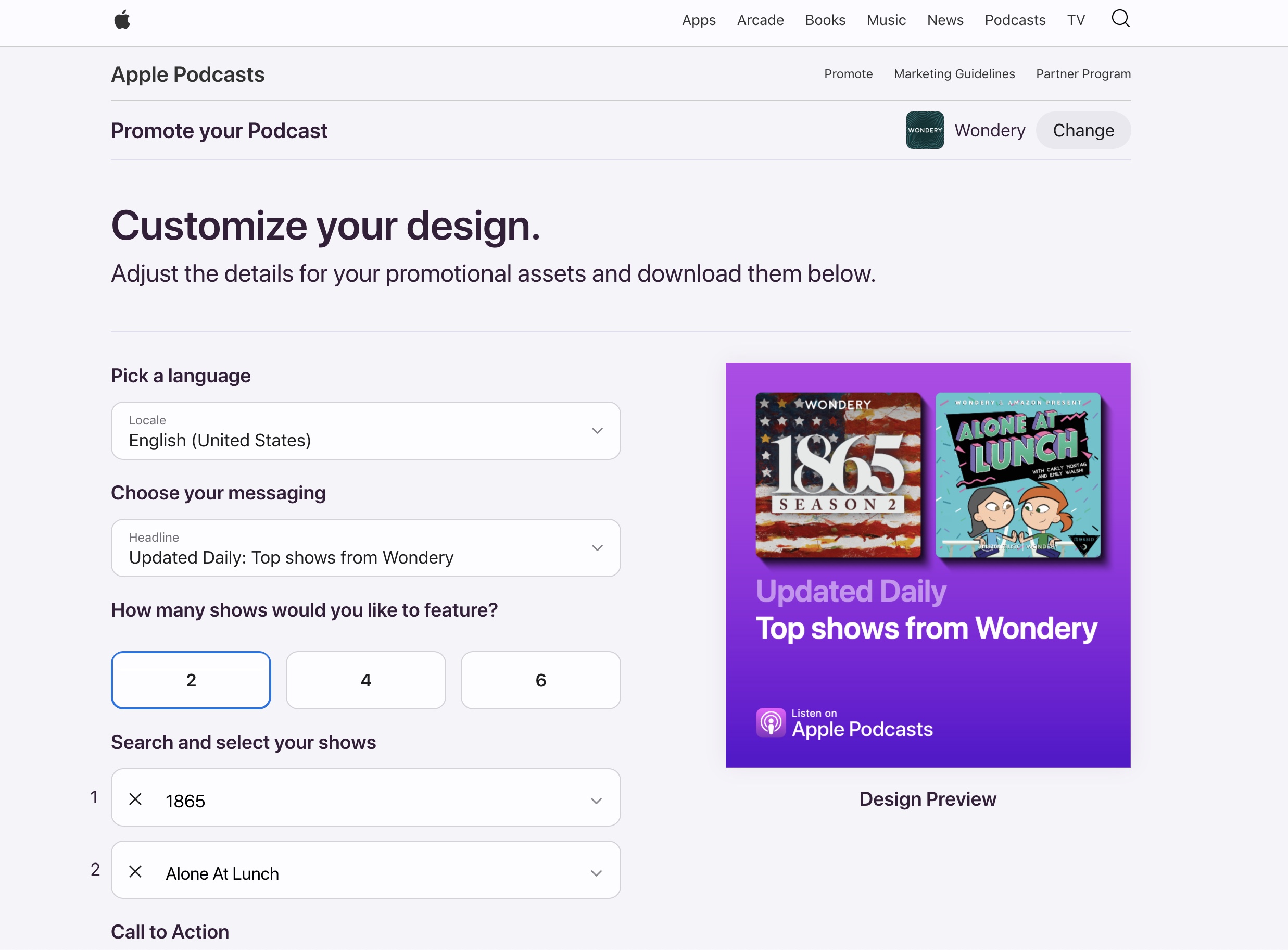Screen dimensions: 1288x950
Task: Open TV in top navigation
Action: pyautogui.click(x=1076, y=20)
